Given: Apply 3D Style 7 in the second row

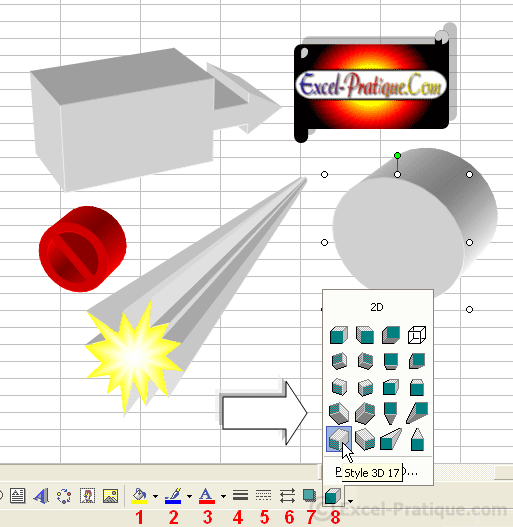Looking at the screenshot, I should (x=391, y=361).
